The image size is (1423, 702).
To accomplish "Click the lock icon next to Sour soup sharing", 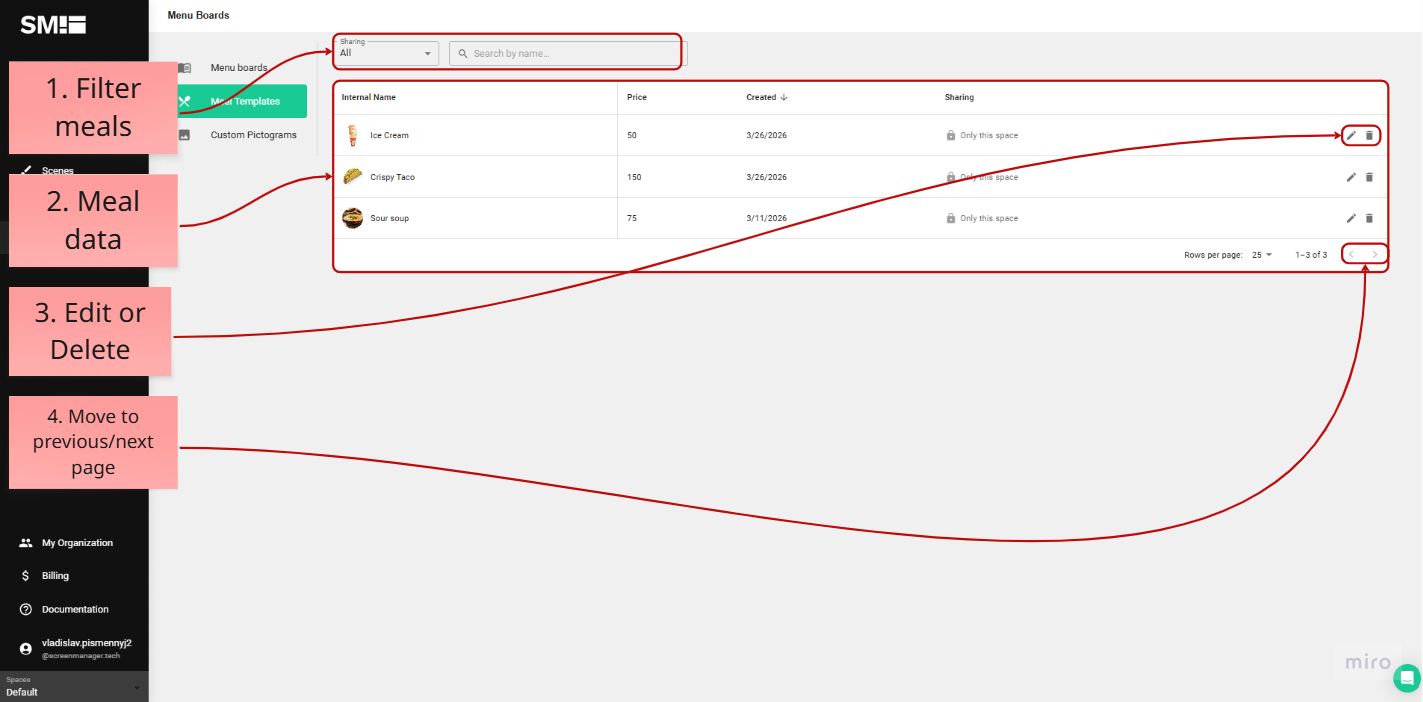I will click(950, 218).
